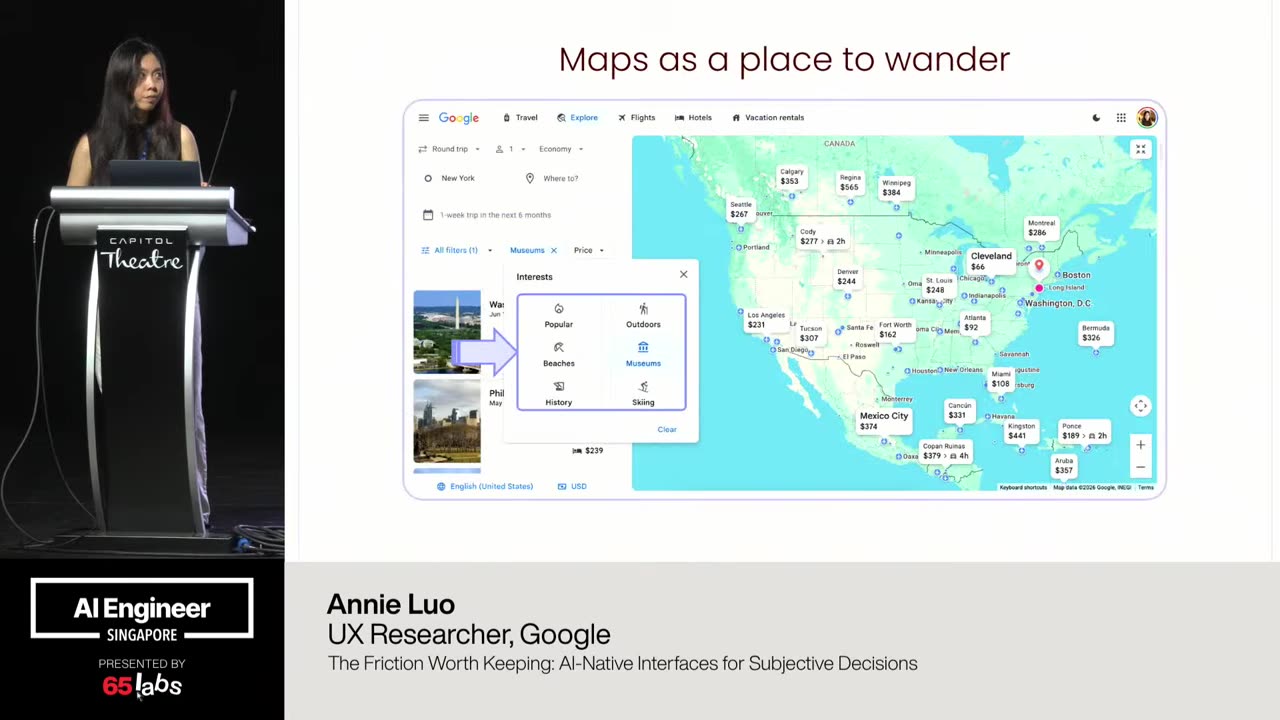Click the Google logo
1280x720 pixels.
[x=459, y=118]
